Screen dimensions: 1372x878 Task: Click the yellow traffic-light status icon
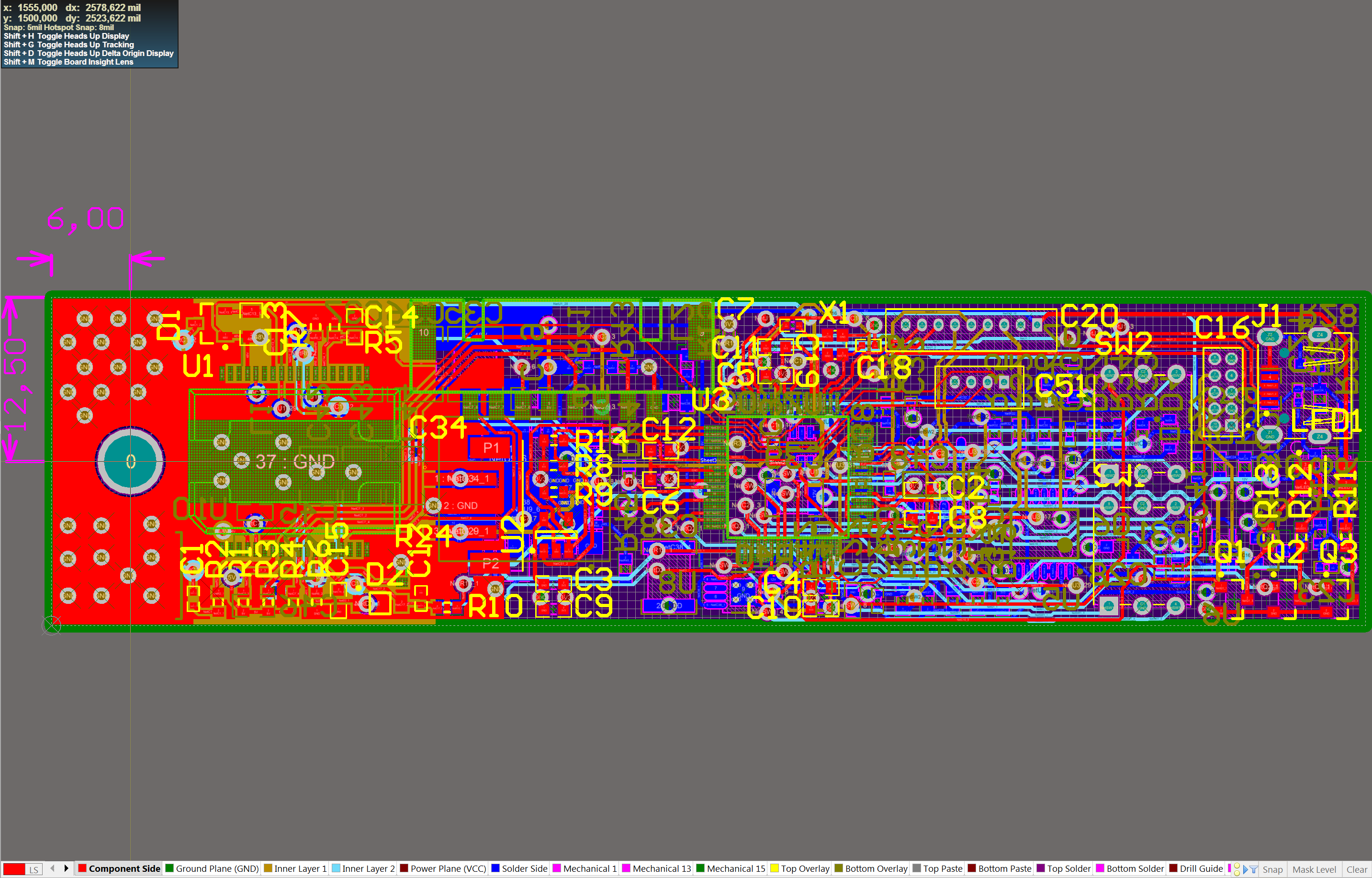coord(1237,869)
